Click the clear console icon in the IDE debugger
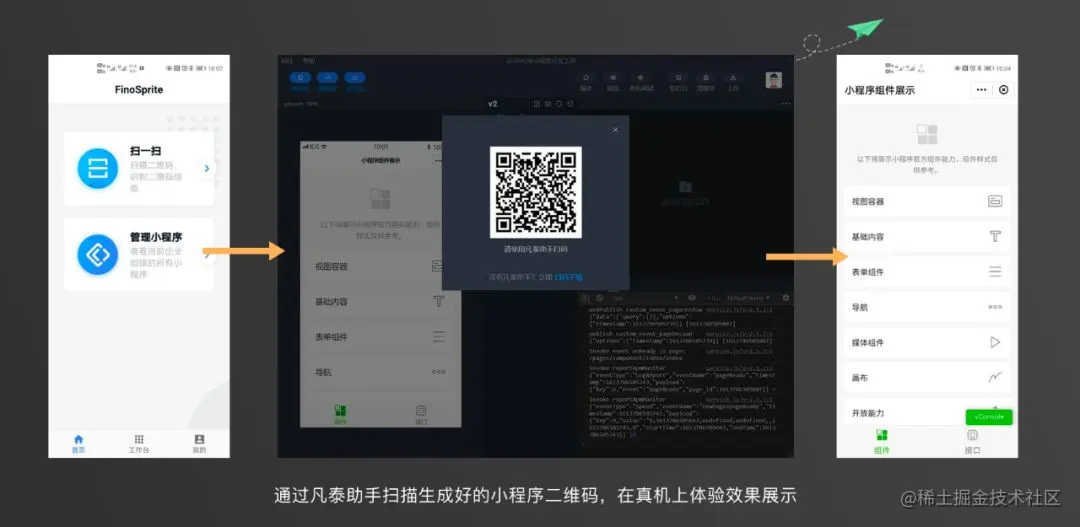 pyautogui.click(x=600, y=298)
